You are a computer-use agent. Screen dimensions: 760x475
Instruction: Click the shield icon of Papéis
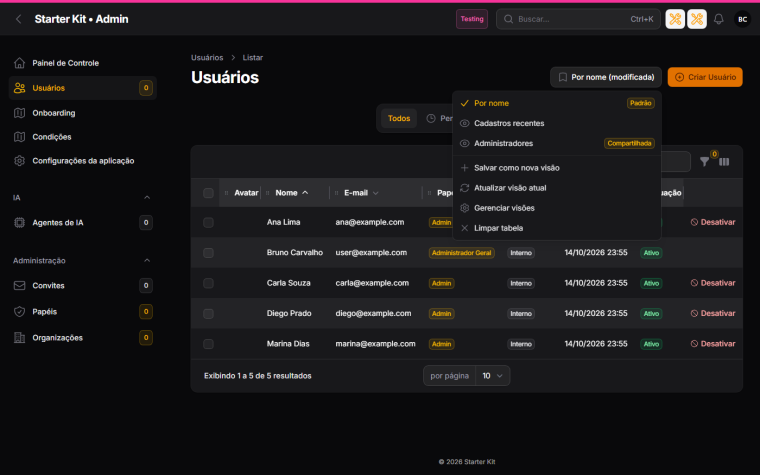pyautogui.click(x=19, y=312)
